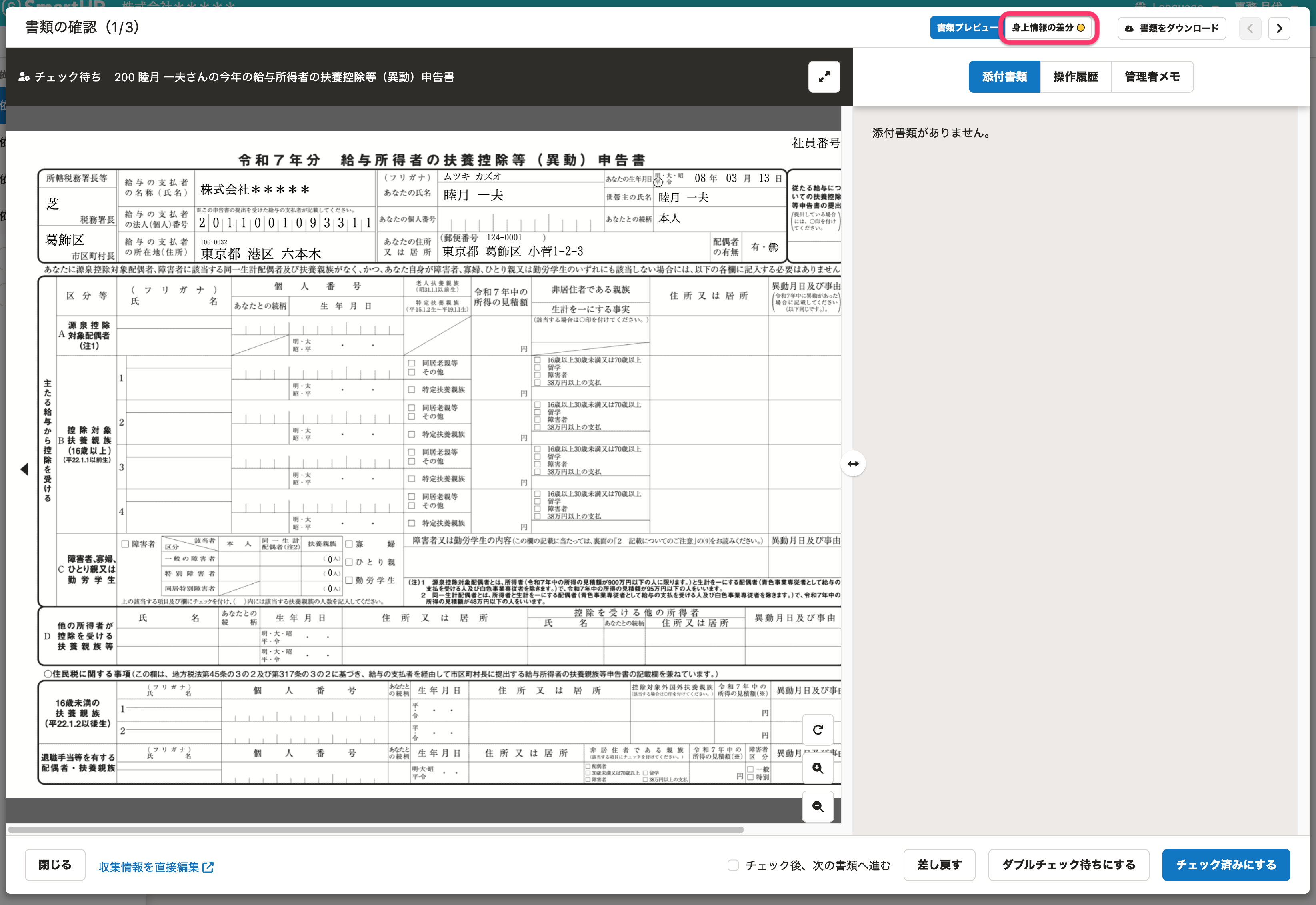The height and width of the screenshot is (905, 1316).
Task: Select the 書類プレビュー toggle
Action: click(x=966, y=28)
